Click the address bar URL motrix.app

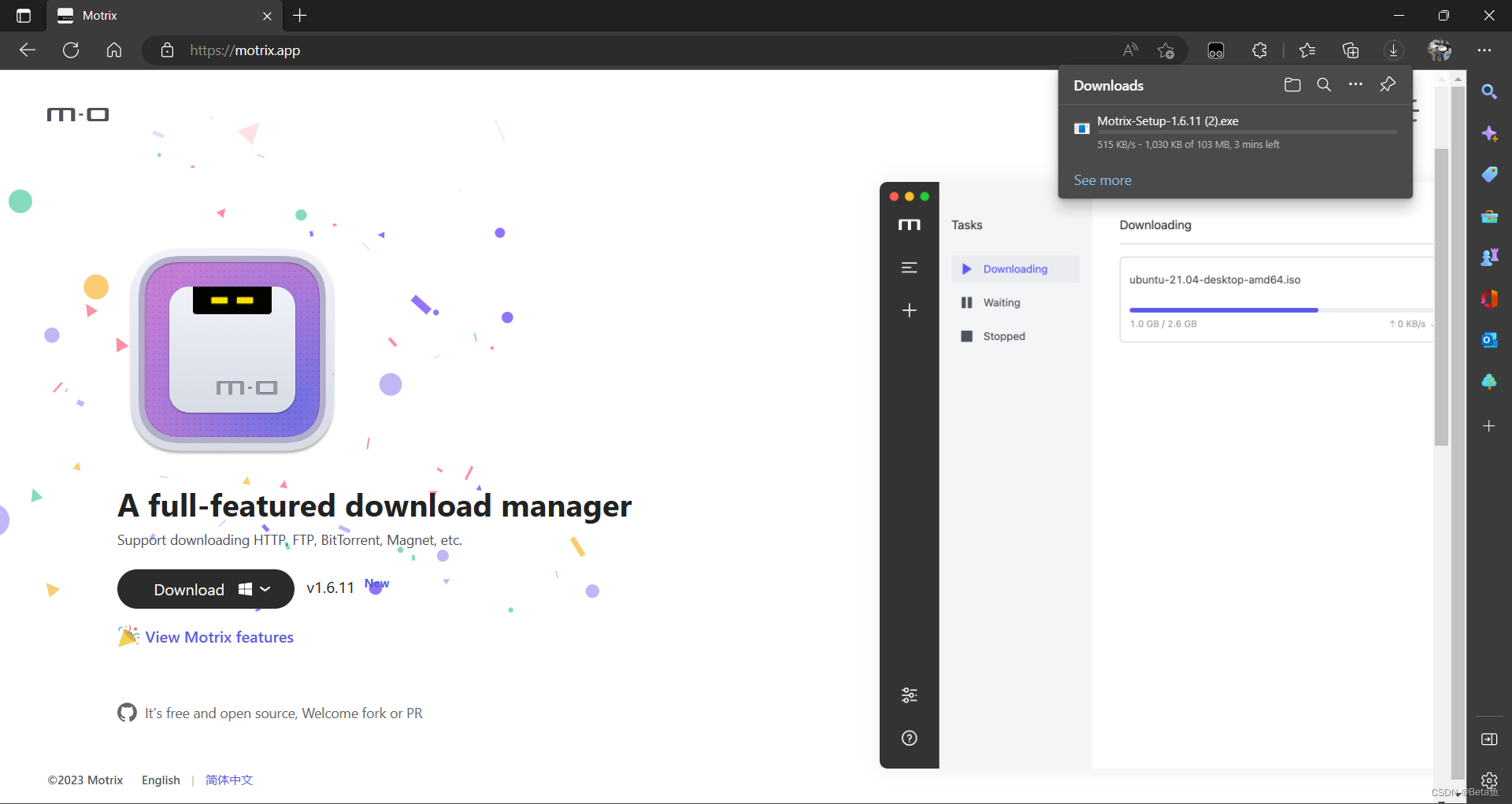coord(245,50)
